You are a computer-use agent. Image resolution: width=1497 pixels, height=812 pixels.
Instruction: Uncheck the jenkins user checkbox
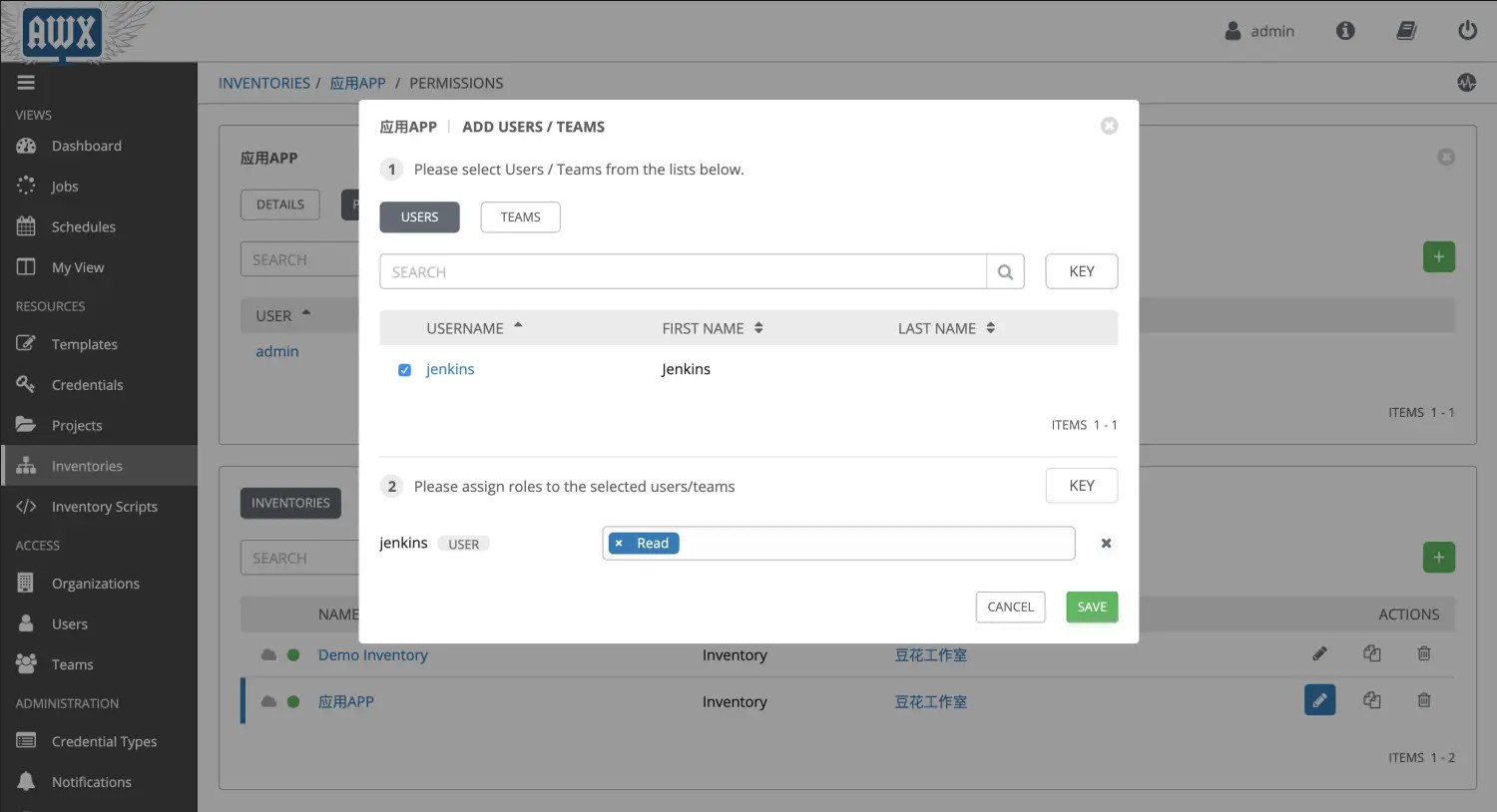405,370
